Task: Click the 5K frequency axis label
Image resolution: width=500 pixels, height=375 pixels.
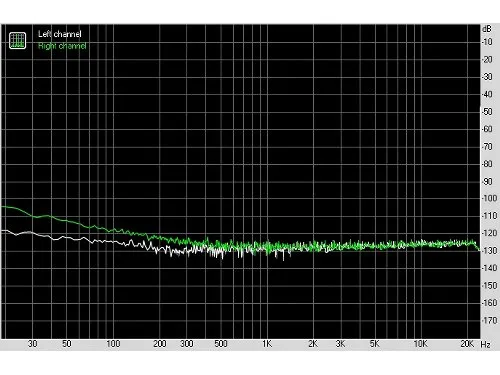Action: point(374,344)
